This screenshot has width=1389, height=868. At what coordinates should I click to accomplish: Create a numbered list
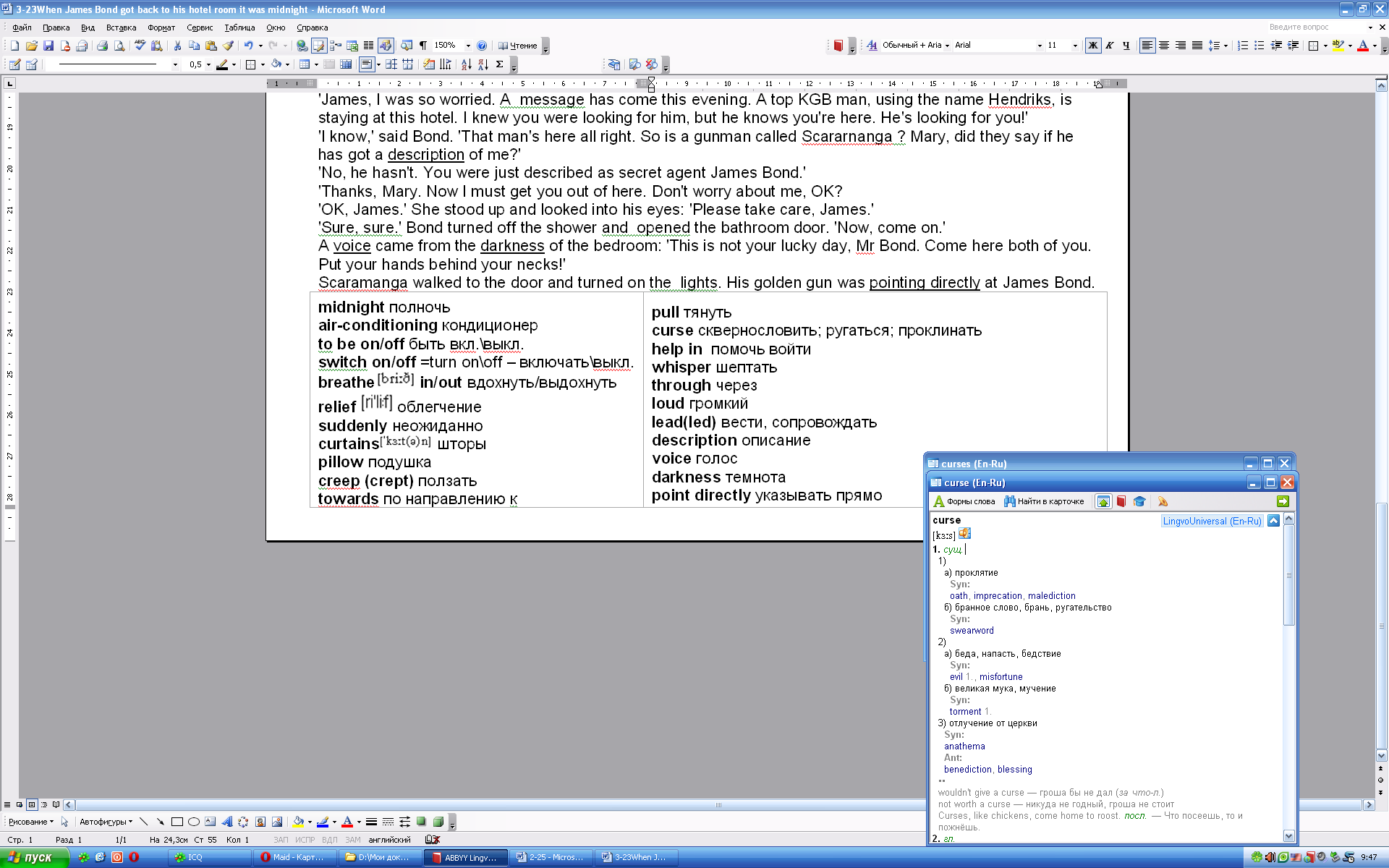pos(1242,46)
